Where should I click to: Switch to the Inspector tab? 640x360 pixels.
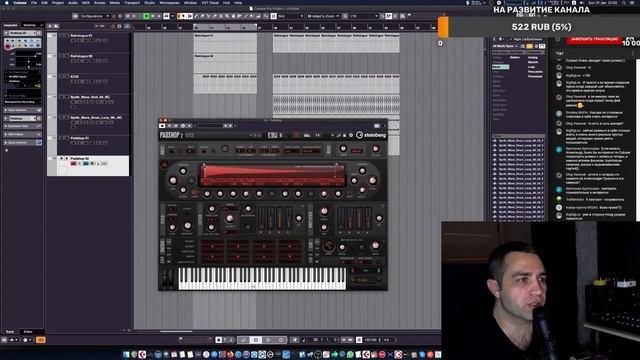[x=11, y=25]
